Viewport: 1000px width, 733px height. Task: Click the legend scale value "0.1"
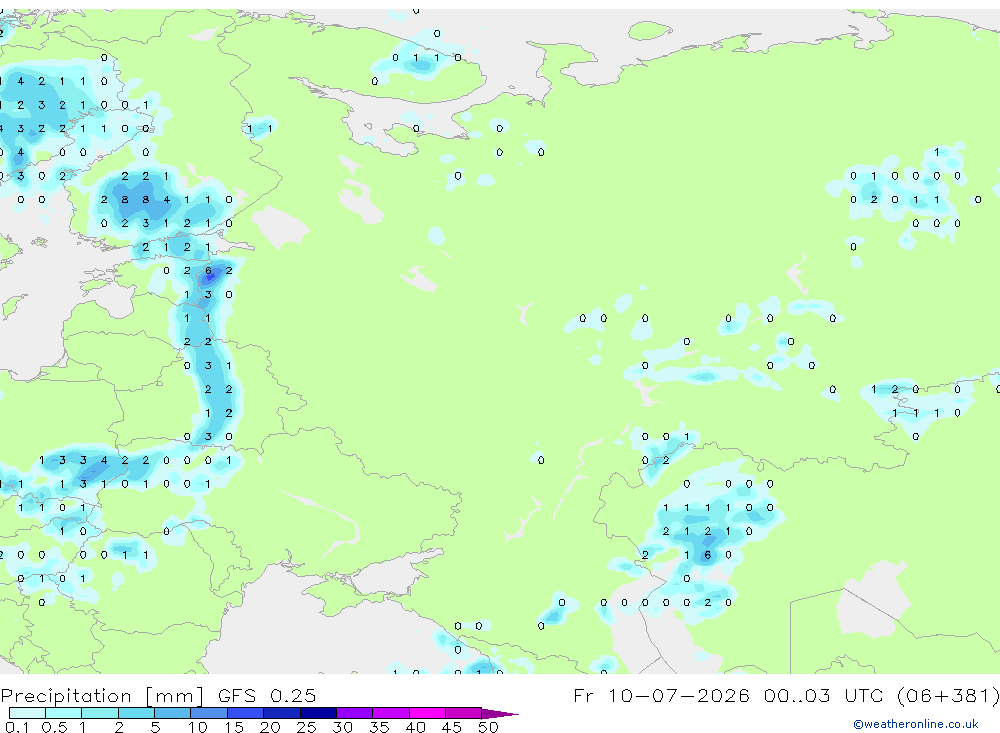[x=17, y=727]
